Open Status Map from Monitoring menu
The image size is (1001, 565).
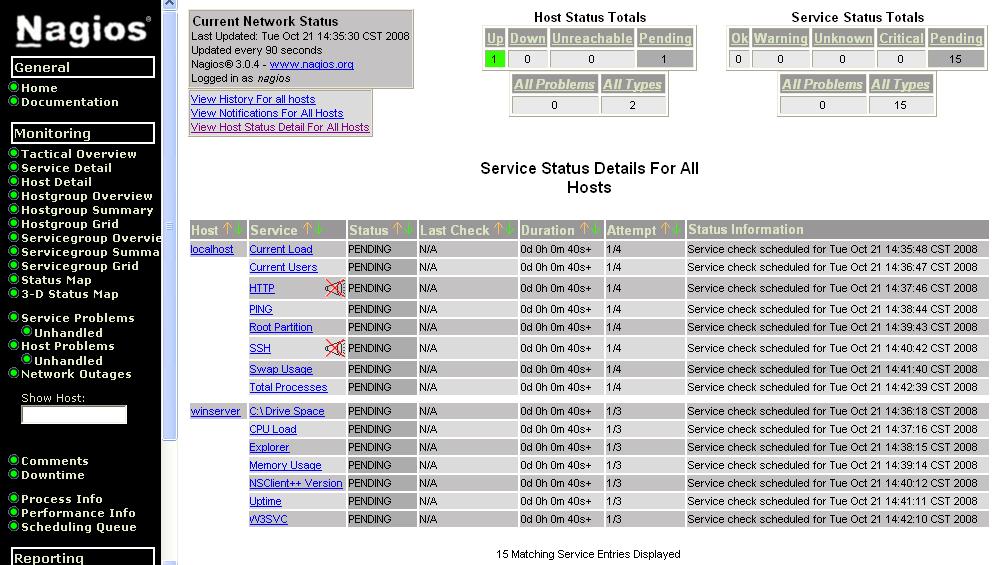point(56,280)
